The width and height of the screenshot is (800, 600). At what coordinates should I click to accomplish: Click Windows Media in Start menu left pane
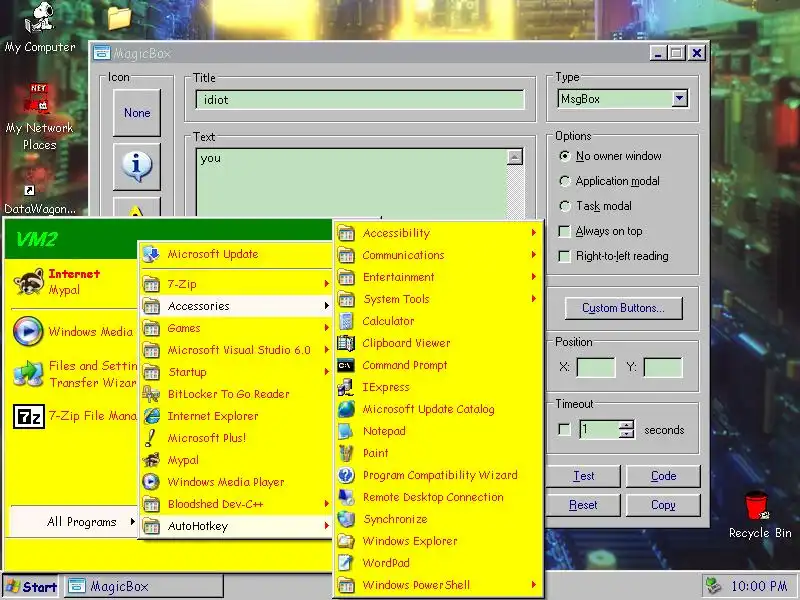click(x=73, y=331)
